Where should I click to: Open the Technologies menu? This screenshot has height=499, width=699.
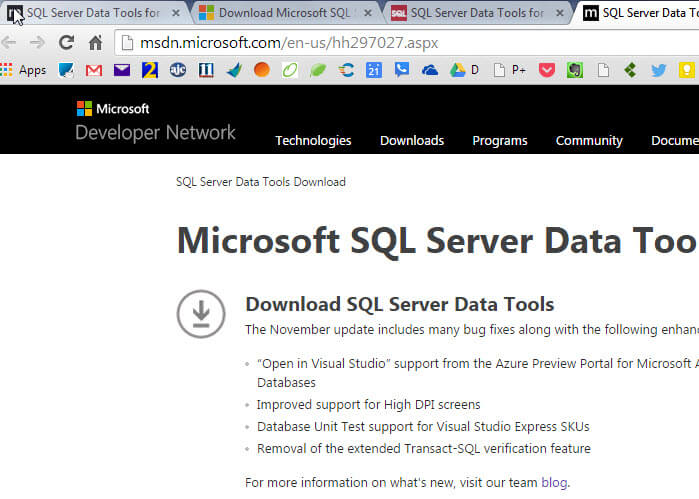click(x=313, y=140)
